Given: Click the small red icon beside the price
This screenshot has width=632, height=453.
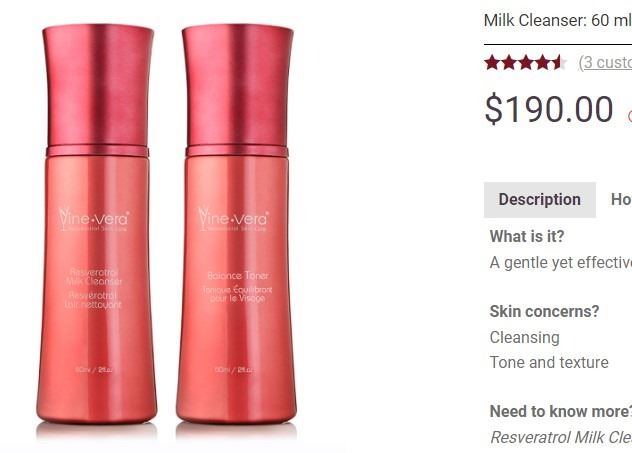Looking at the screenshot, I should [x=630, y=116].
